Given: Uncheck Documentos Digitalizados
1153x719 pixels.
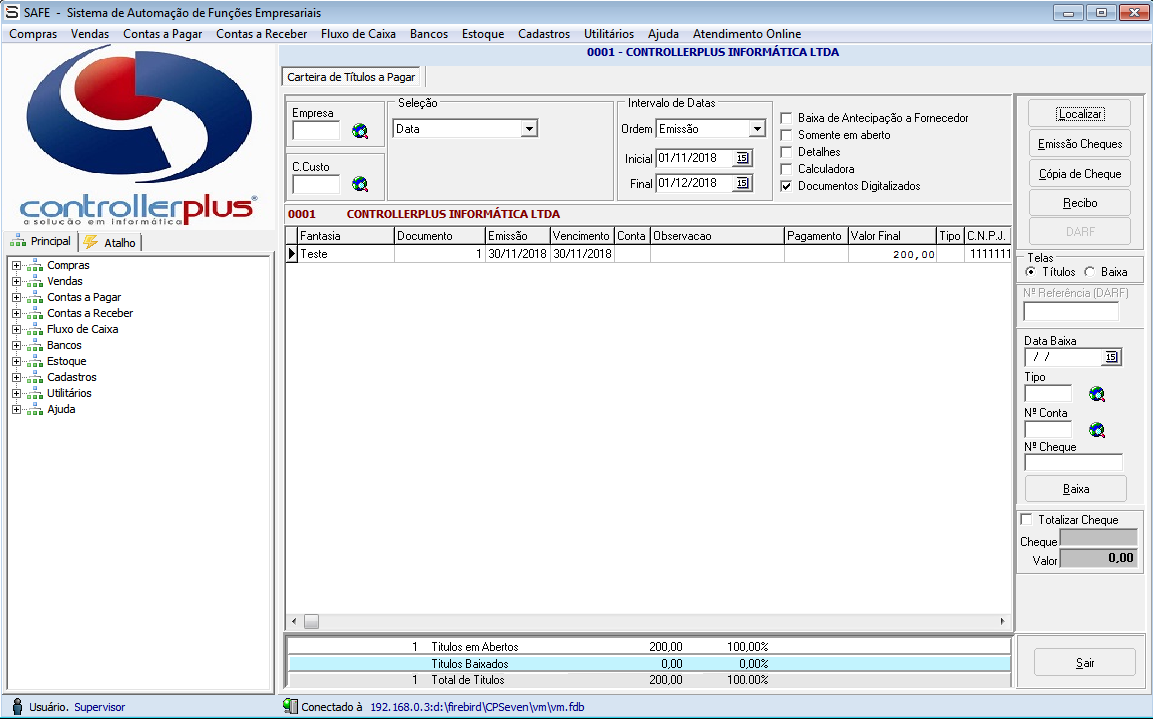Looking at the screenshot, I should [786, 186].
